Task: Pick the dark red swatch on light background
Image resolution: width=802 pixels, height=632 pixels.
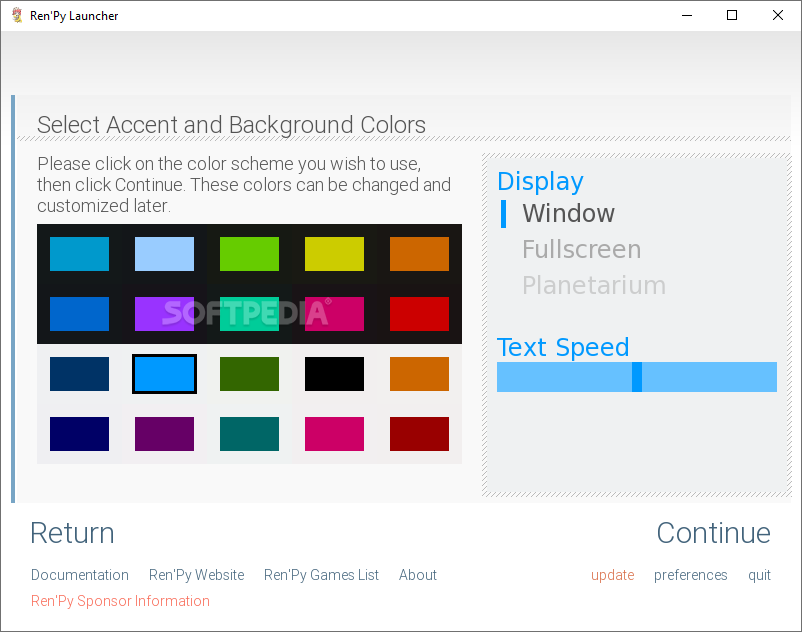Action: pyautogui.click(x=419, y=434)
